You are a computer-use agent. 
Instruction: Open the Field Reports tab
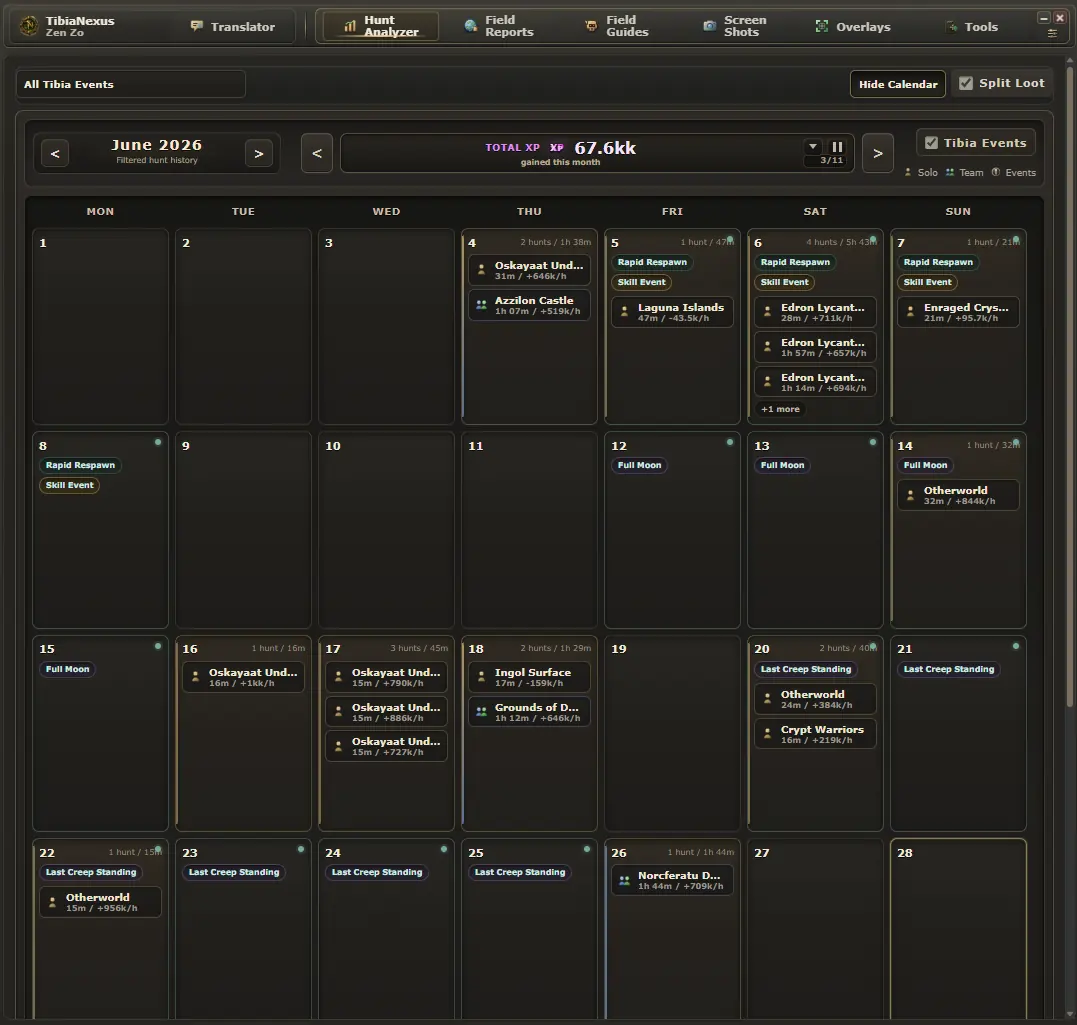pos(499,26)
